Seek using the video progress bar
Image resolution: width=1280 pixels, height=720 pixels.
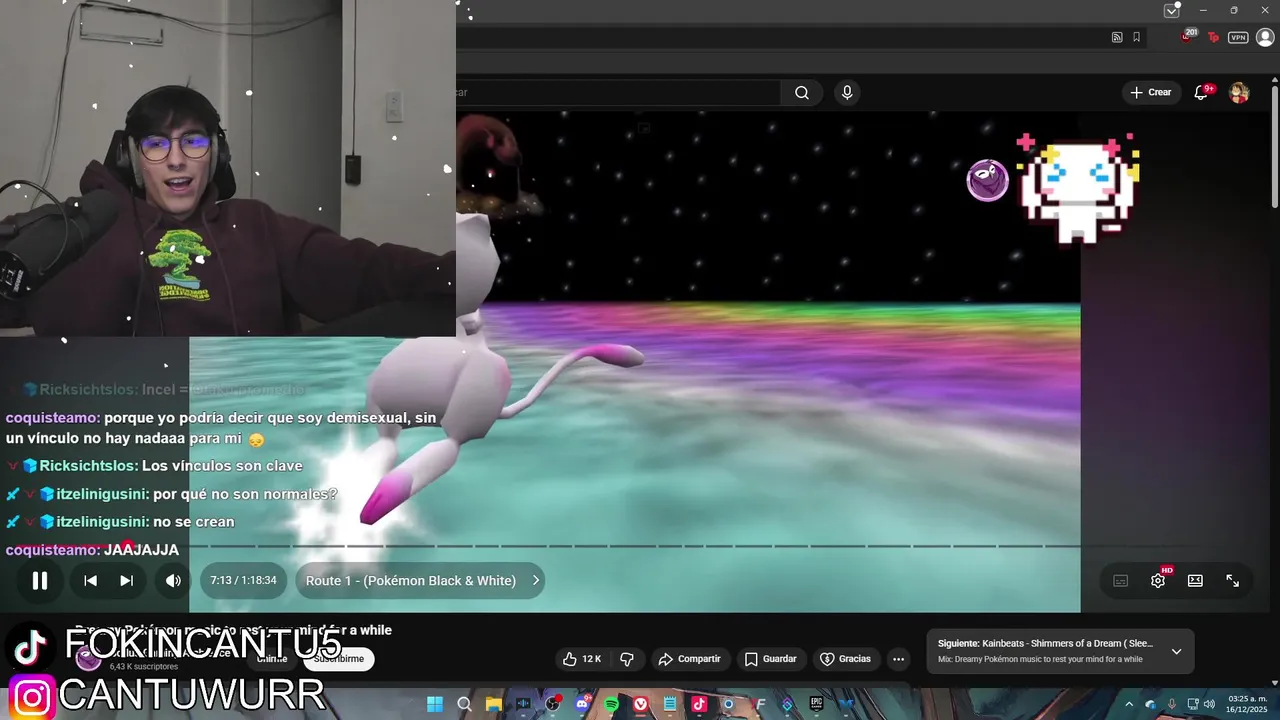click(635, 546)
